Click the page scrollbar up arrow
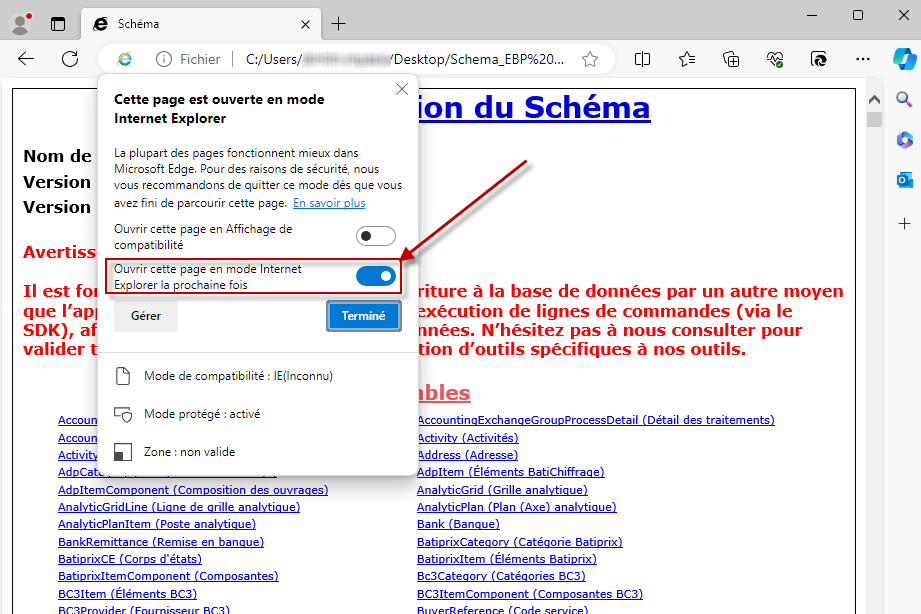921x614 pixels. pyautogui.click(x=875, y=99)
